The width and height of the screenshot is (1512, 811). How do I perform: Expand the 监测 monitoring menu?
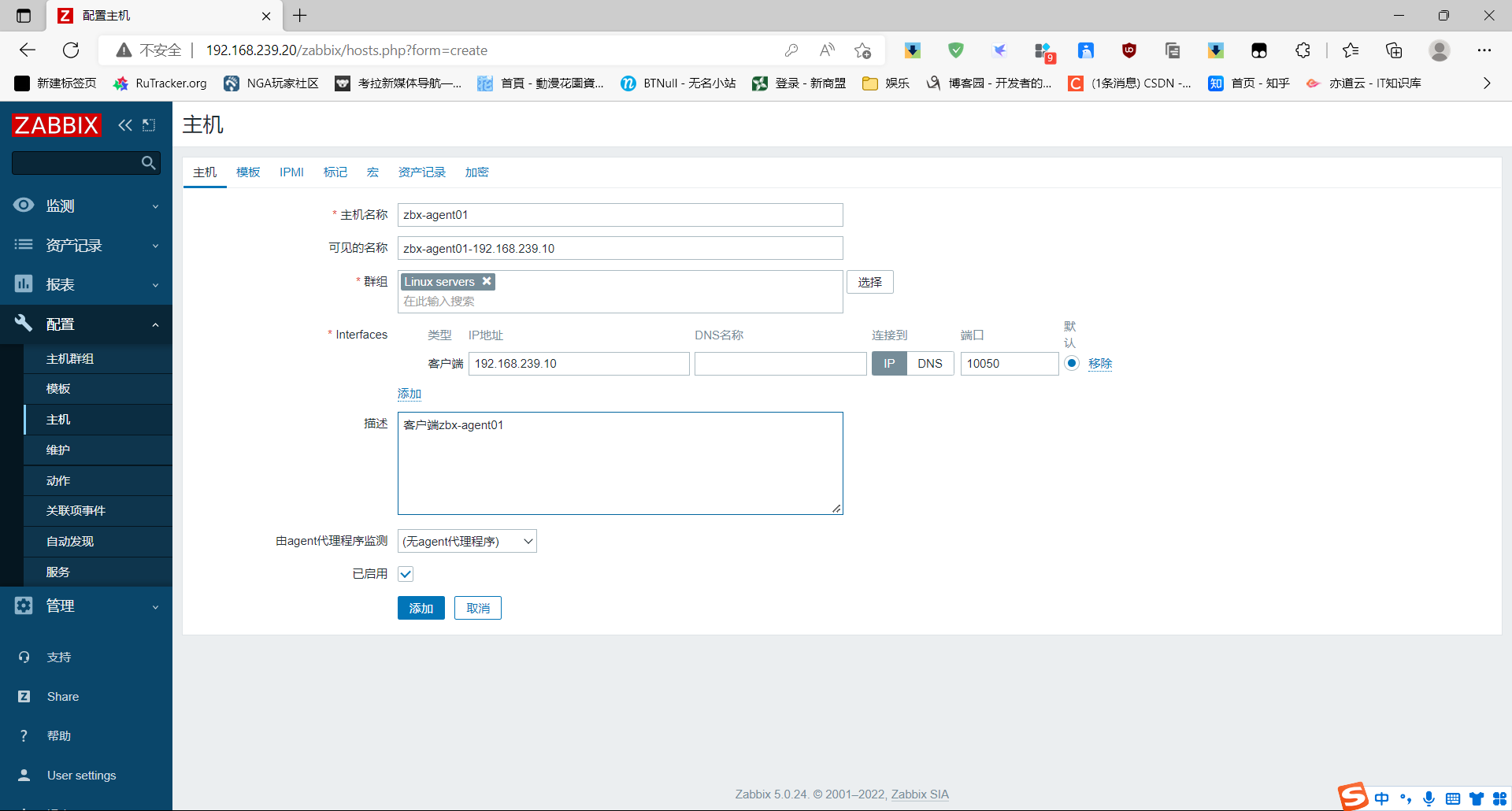point(86,206)
